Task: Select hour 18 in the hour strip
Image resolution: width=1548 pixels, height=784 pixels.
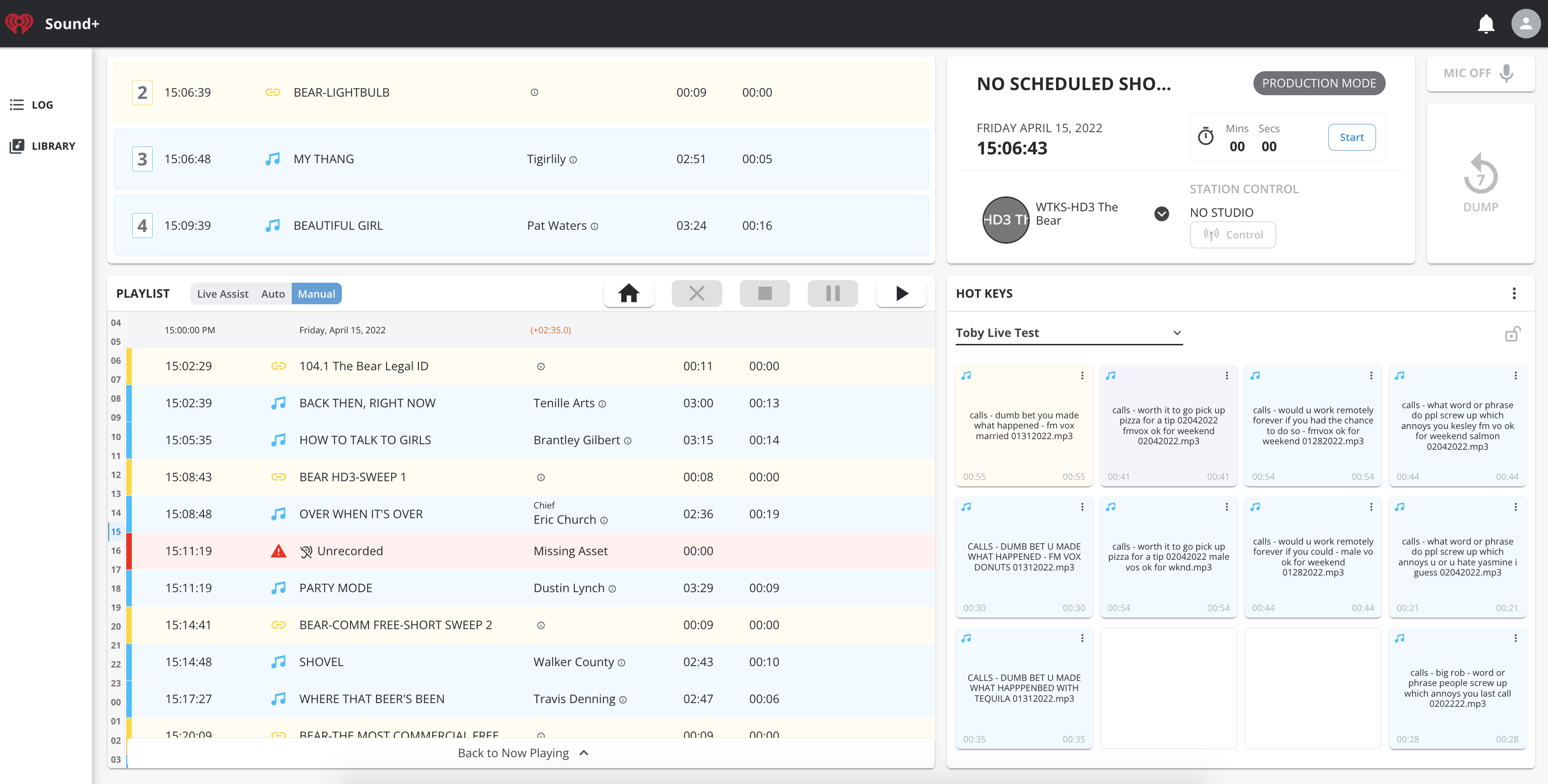Action: 116,588
